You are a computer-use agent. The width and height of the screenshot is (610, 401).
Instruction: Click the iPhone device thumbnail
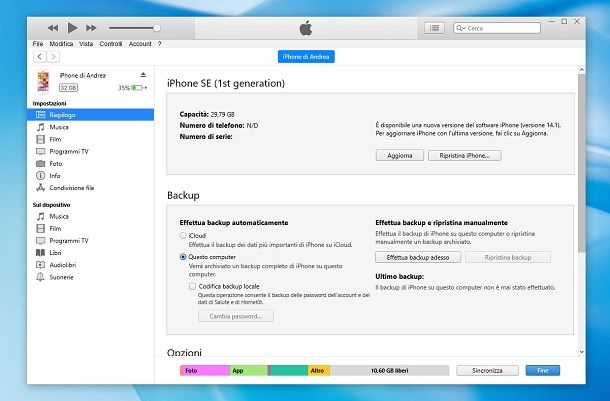(43, 81)
